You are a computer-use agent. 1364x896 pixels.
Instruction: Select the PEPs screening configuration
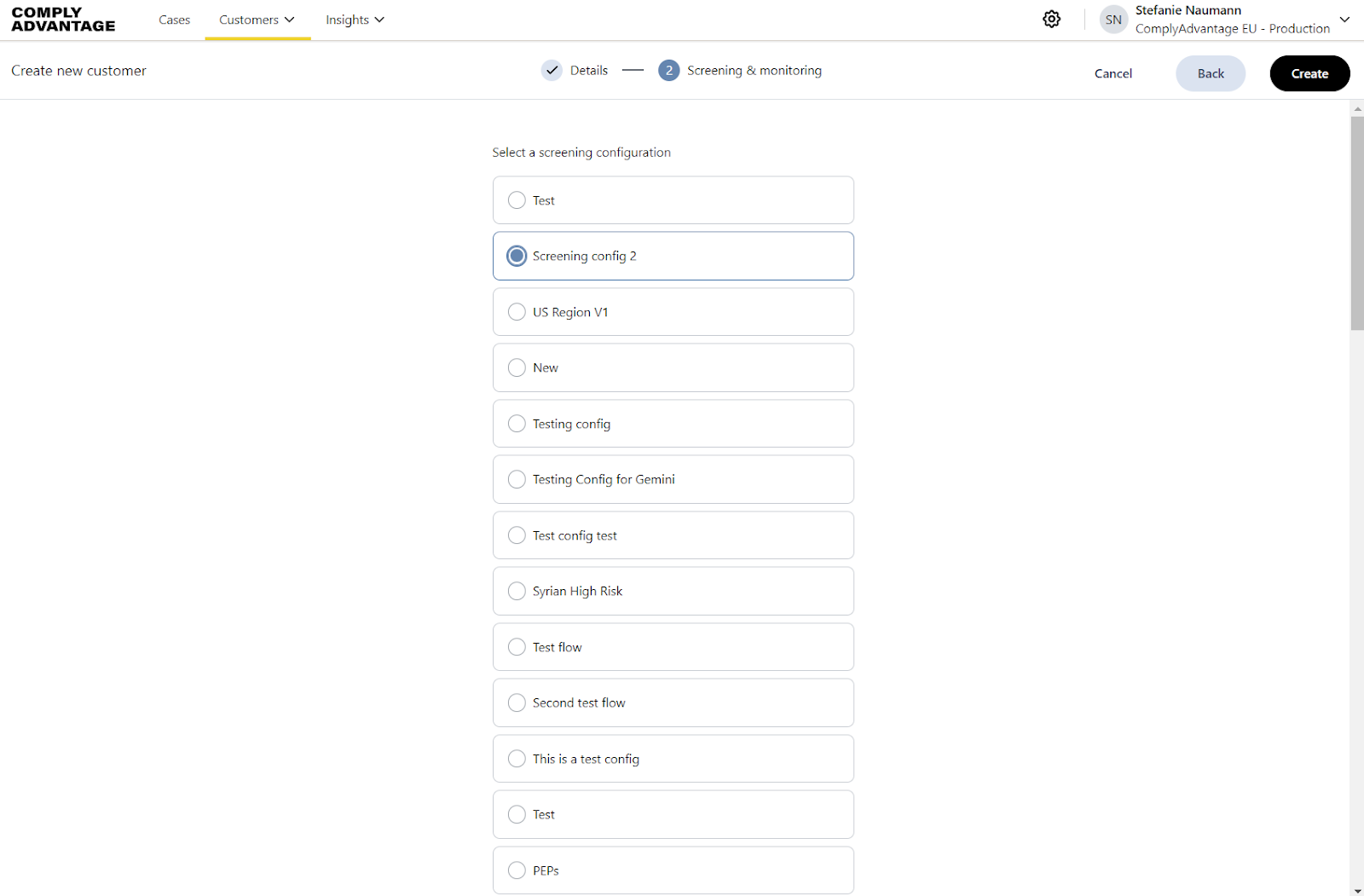517,870
